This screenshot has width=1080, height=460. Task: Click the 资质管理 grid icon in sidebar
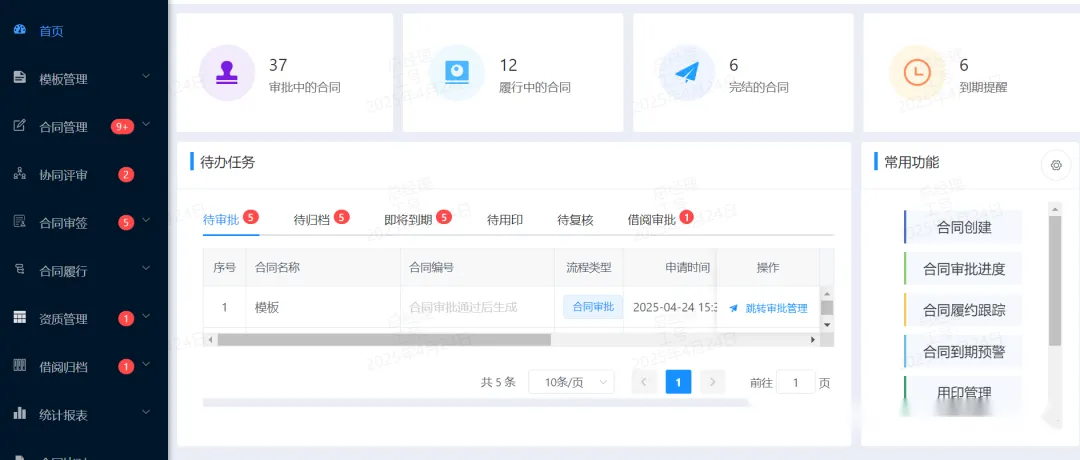point(19,318)
